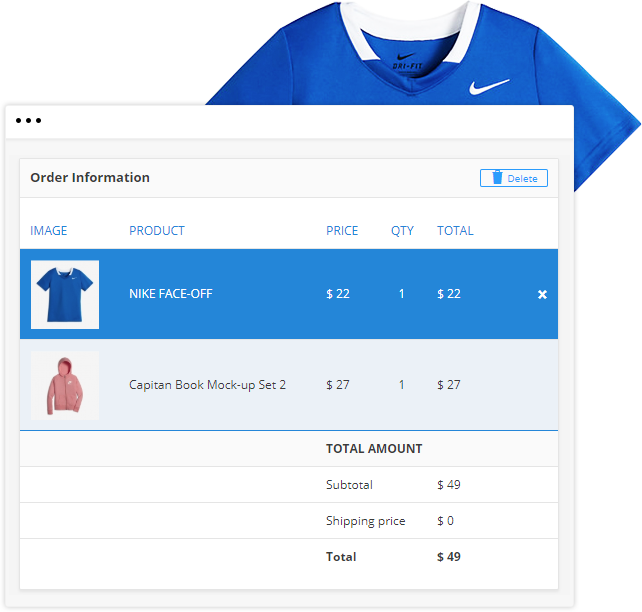Viewport: 642px width, 612px height.
Task: Remove the NIKE FACE-OFF row with X icon
Action: tap(542, 294)
